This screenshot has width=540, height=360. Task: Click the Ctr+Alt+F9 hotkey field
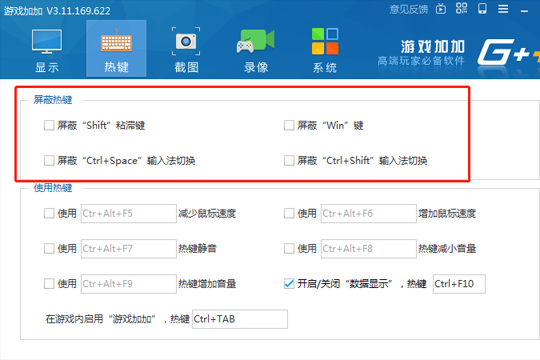tap(129, 284)
